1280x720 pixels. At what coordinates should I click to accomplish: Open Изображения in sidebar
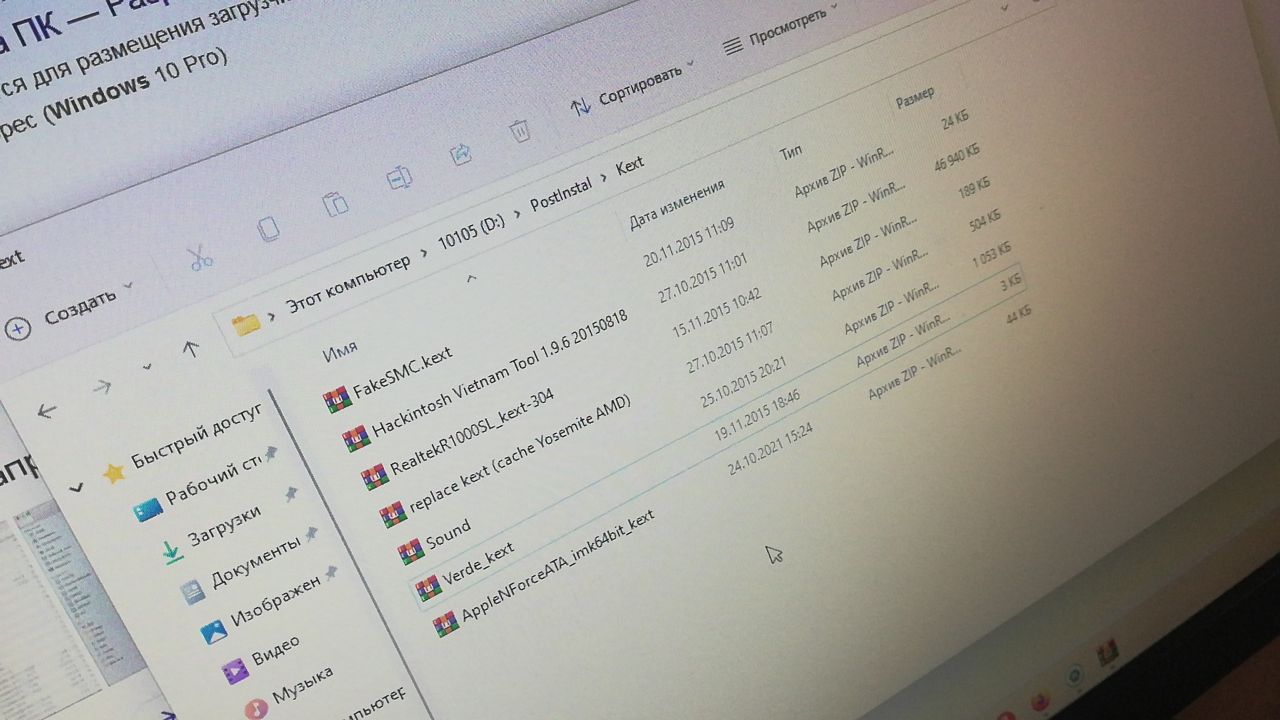point(261,606)
